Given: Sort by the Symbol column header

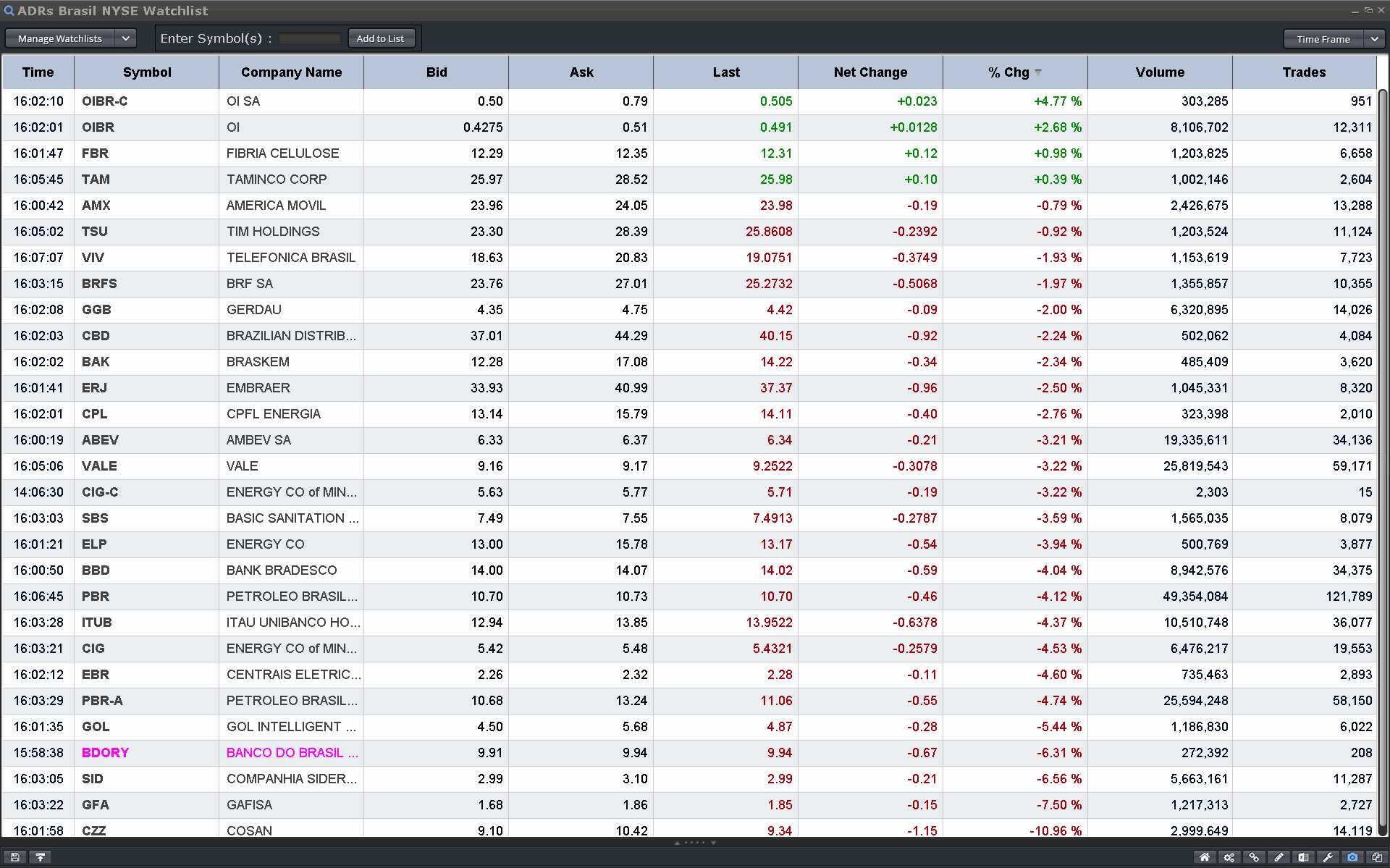Looking at the screenshot, I should click(147, 72).
